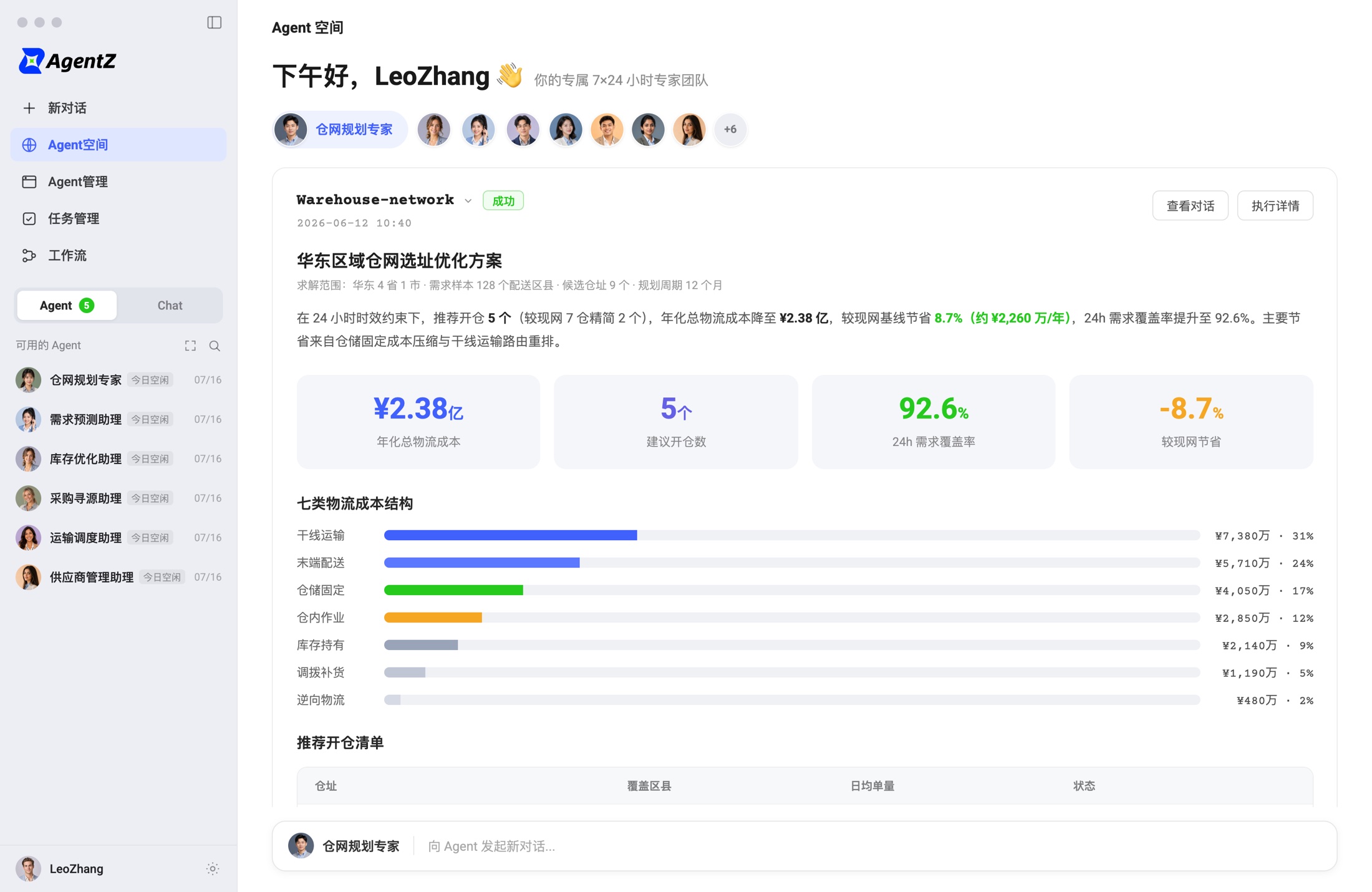The height and width of the screenshot is (892, 1372).
Task: Choose the eighth avatar before +6
Action: [689, 129]
